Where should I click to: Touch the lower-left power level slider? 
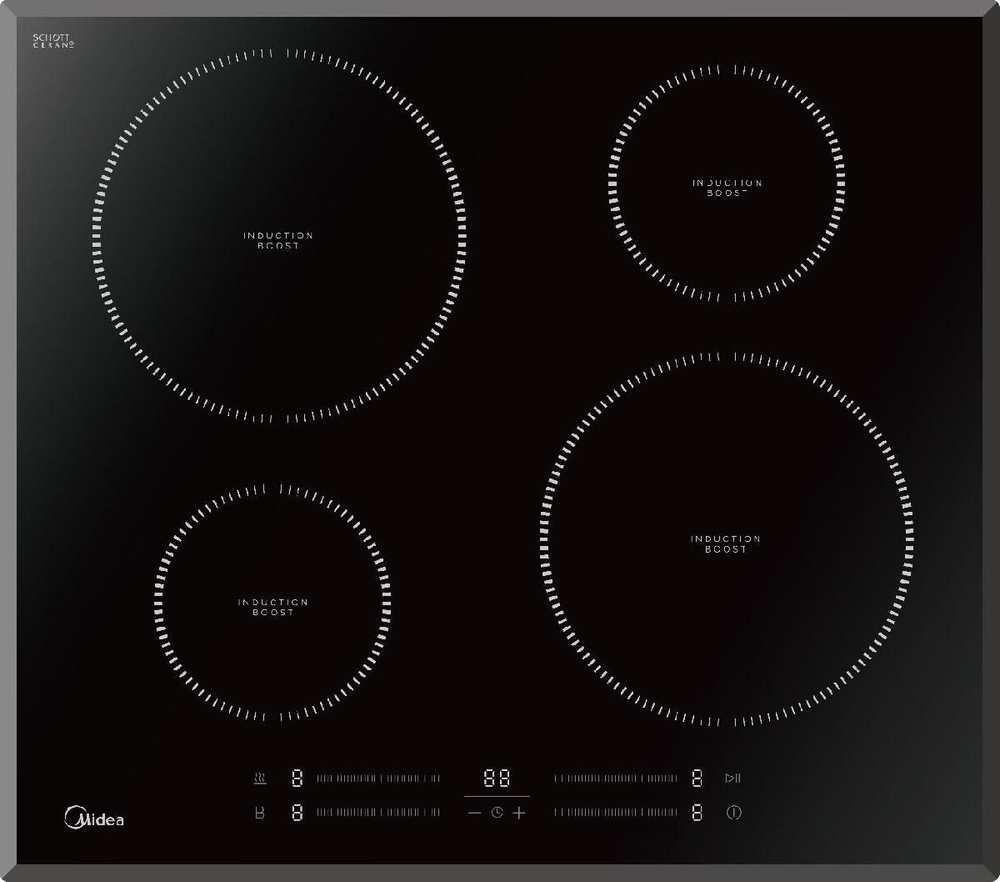(x=378, y=812)
